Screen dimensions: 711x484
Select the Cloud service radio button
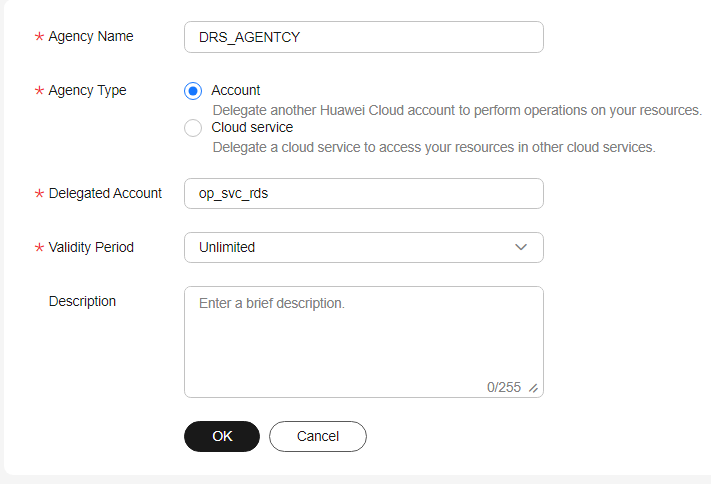pos(193,128)
